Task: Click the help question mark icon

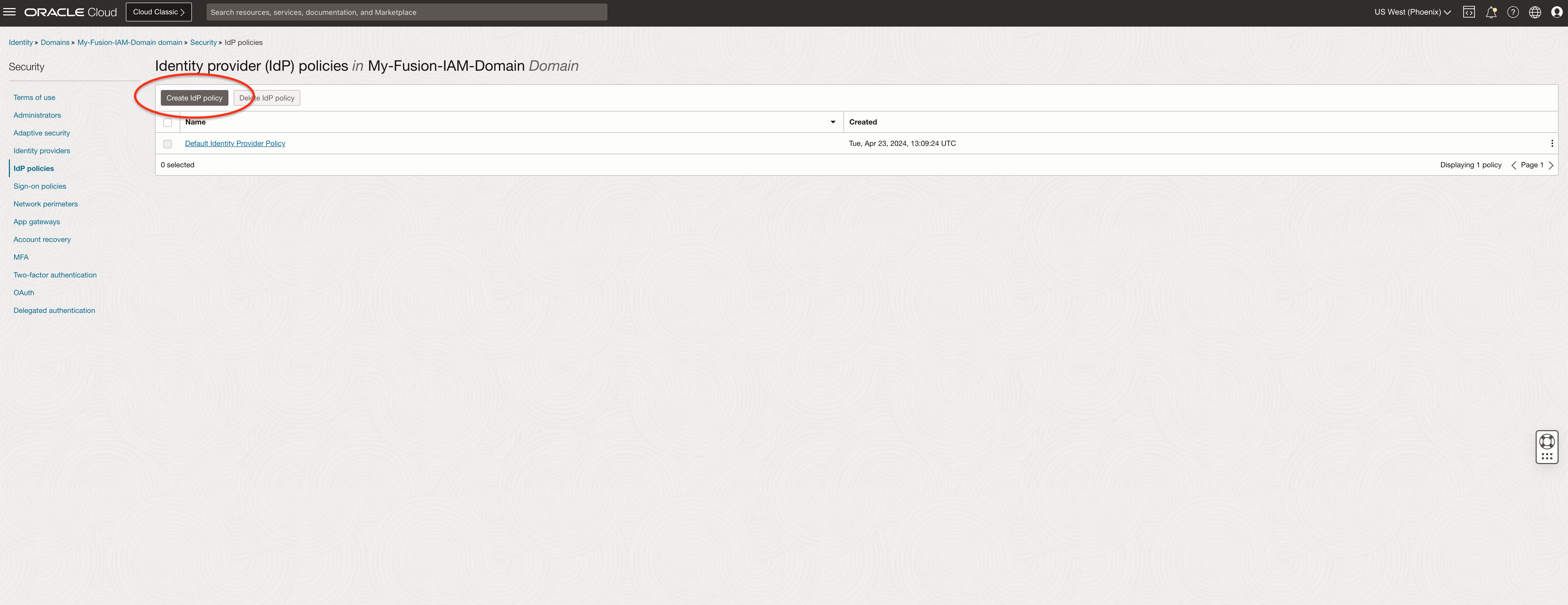Action: 1513,12
